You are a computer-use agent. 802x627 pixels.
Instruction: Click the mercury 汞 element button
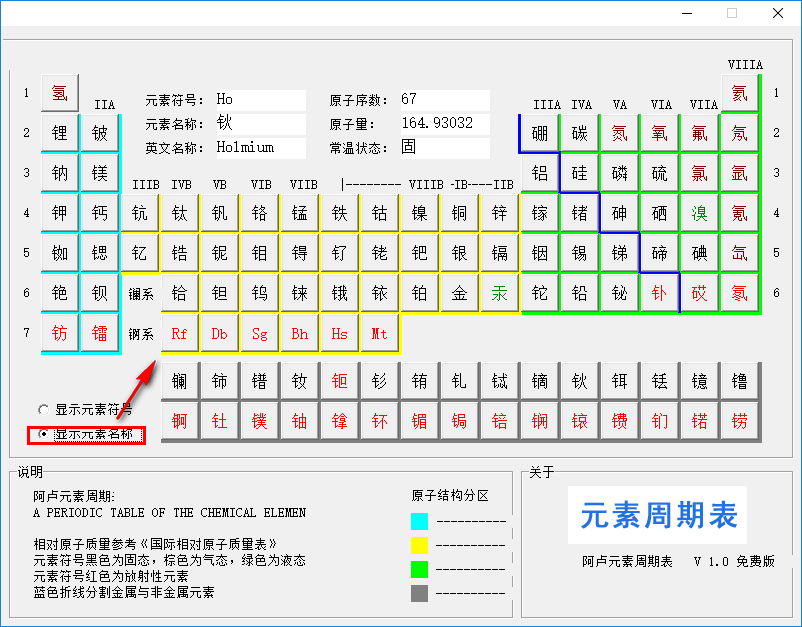(500, 293)
